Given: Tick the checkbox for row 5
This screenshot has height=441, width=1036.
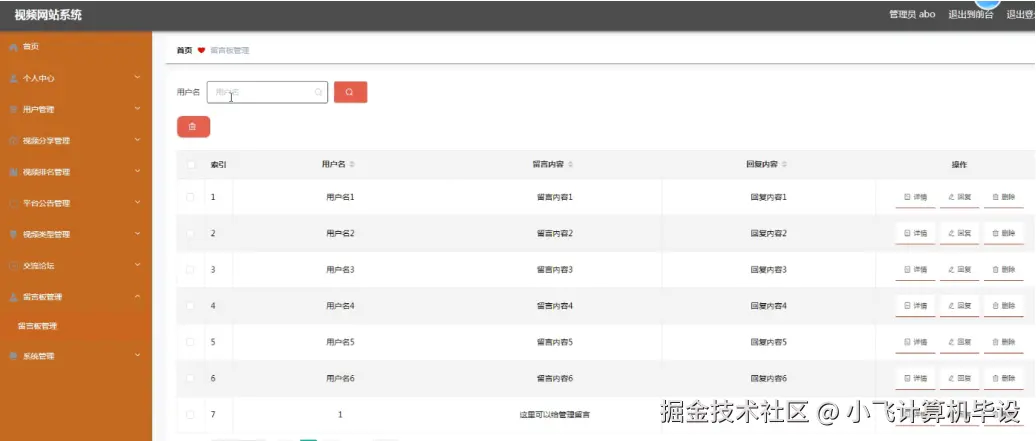Looking at the screenshot, I should (190, 342).
